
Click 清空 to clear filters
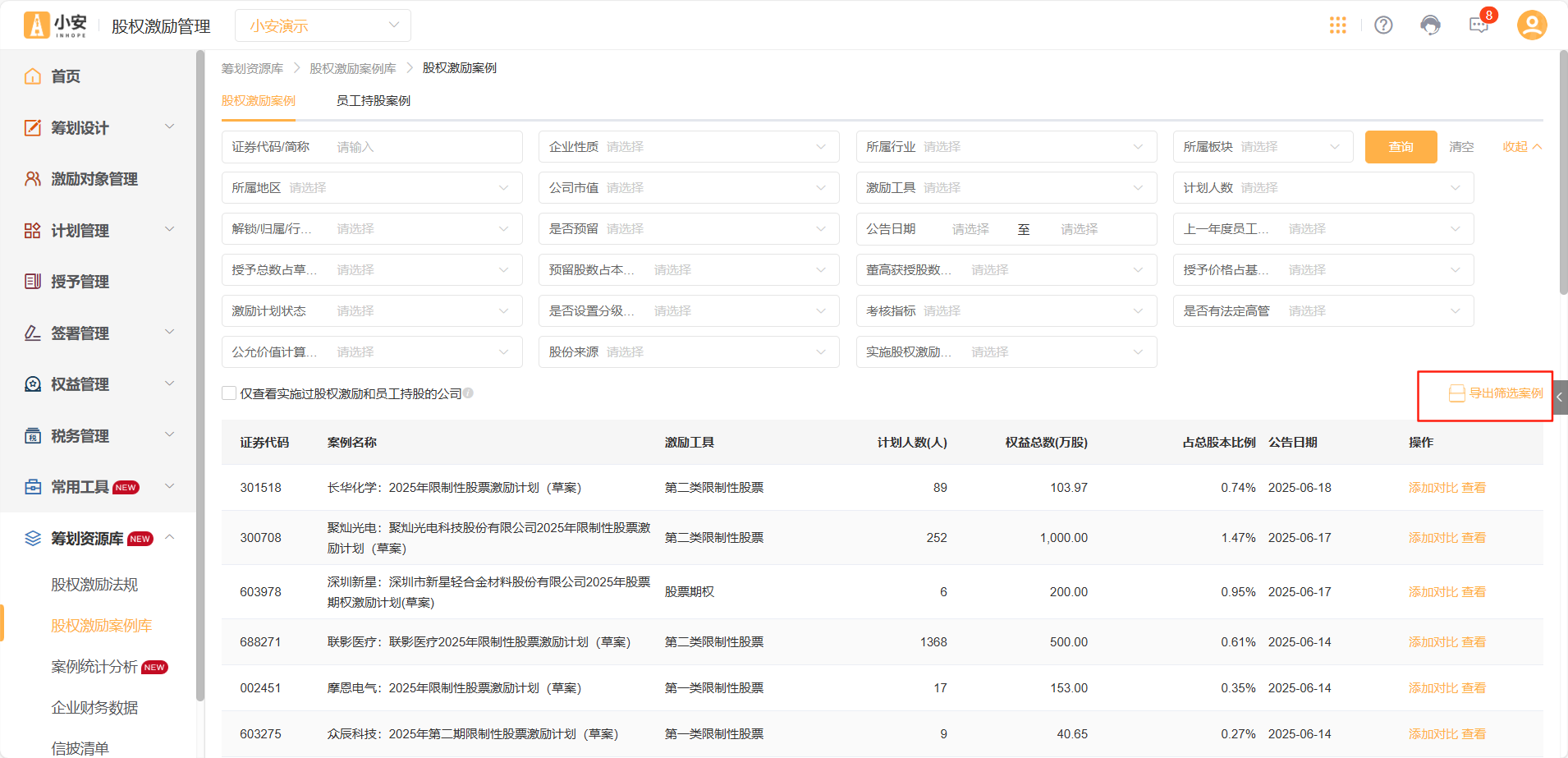click(1461, 147)
